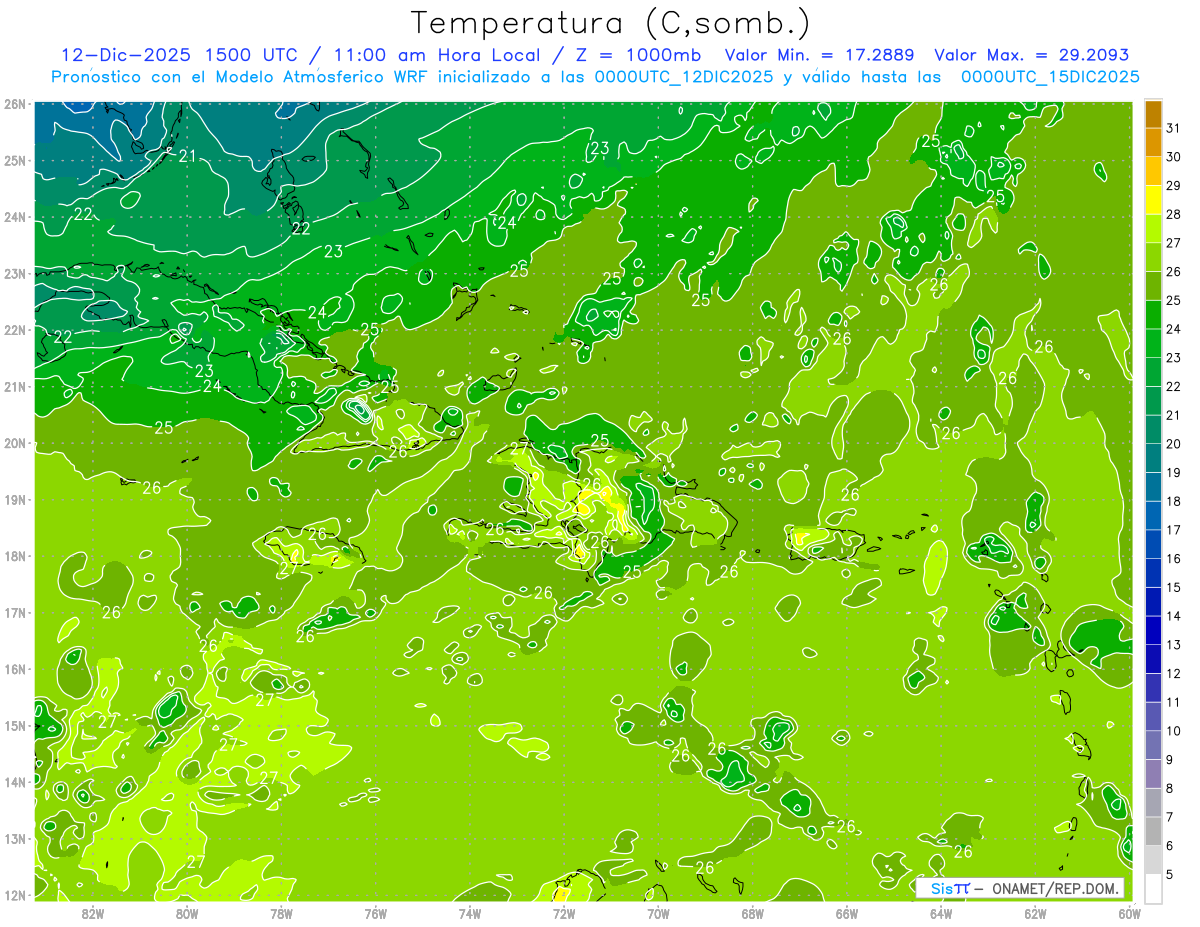The height and width of the screenshot is (927, 1200).
Task: Select the color bar segment between 12 and 13
Action: coord(1153,659)
